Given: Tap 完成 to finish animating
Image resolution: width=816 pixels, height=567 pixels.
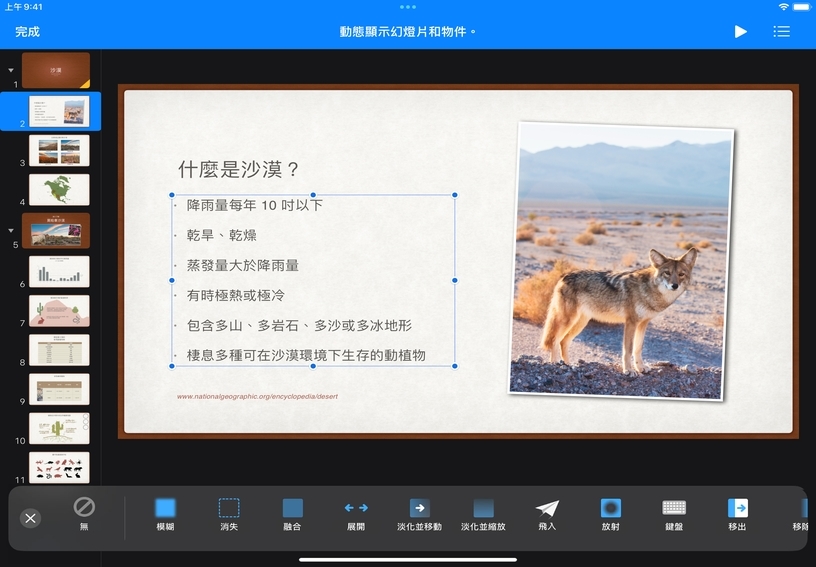Looking at the screenshot, I should point(27,32).
